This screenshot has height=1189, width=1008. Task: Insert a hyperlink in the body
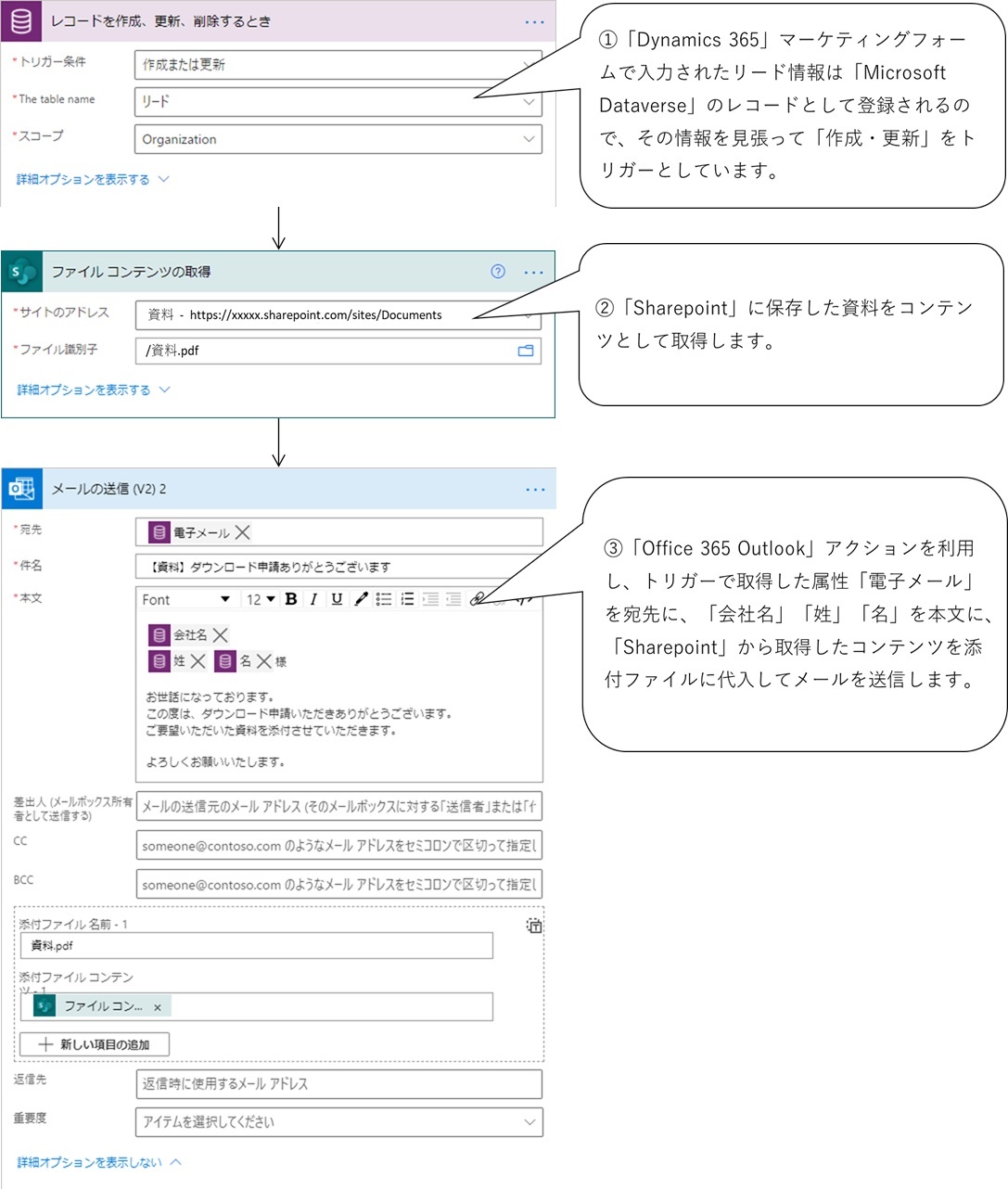(x=477, y=599)
